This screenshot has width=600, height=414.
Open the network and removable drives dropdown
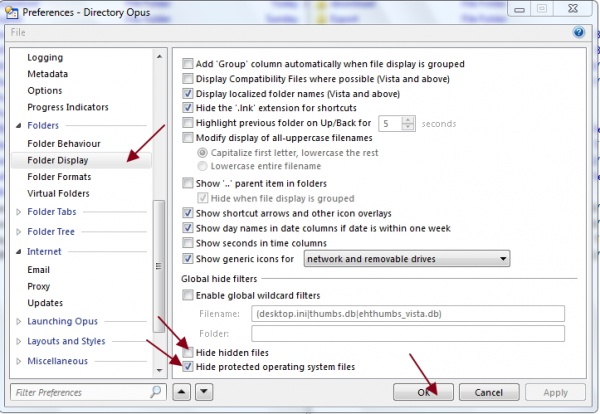pos(407,259)
